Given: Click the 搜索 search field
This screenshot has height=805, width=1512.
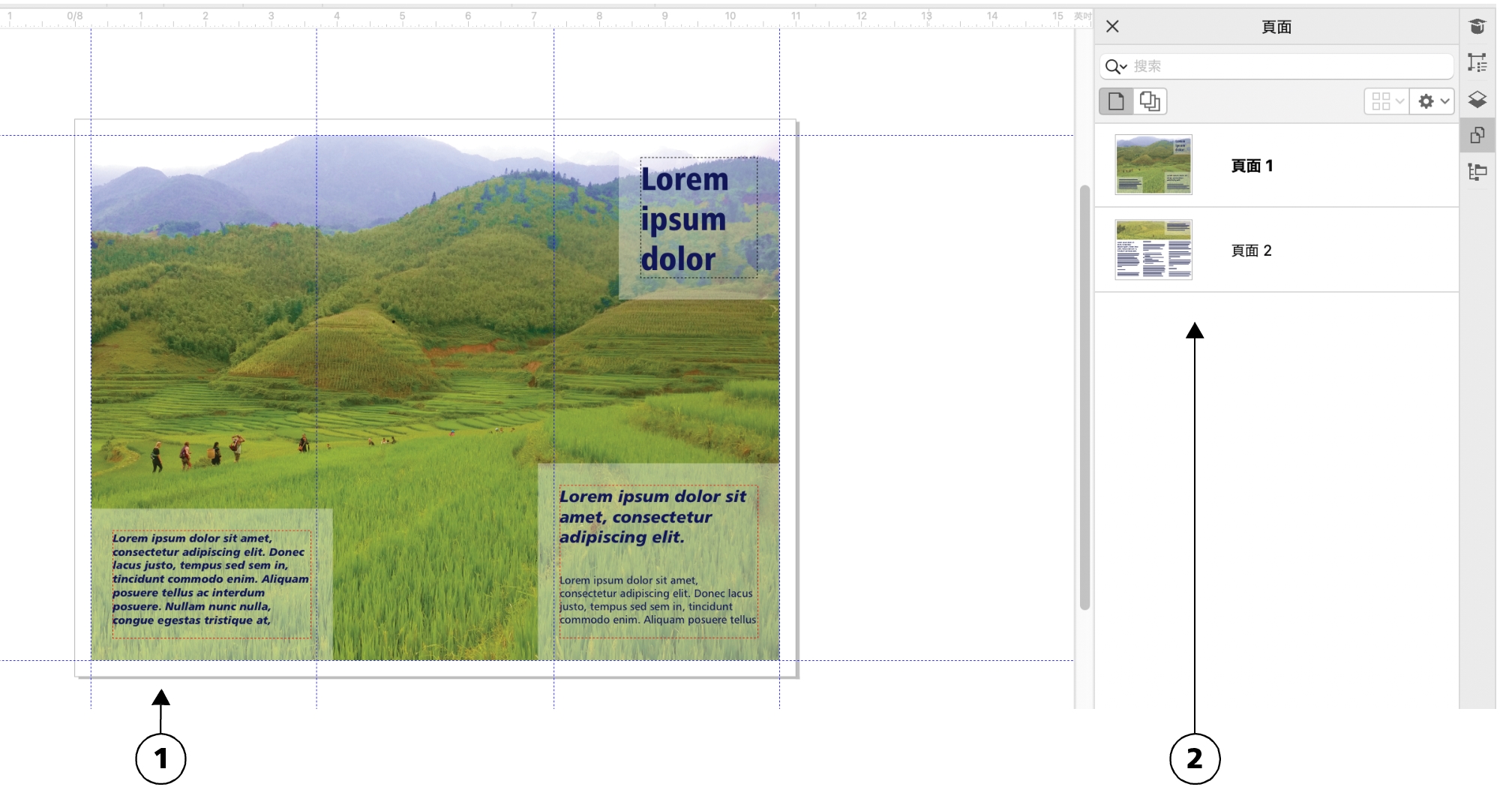Looking at the screenshot, I should tap(1290, 67).
